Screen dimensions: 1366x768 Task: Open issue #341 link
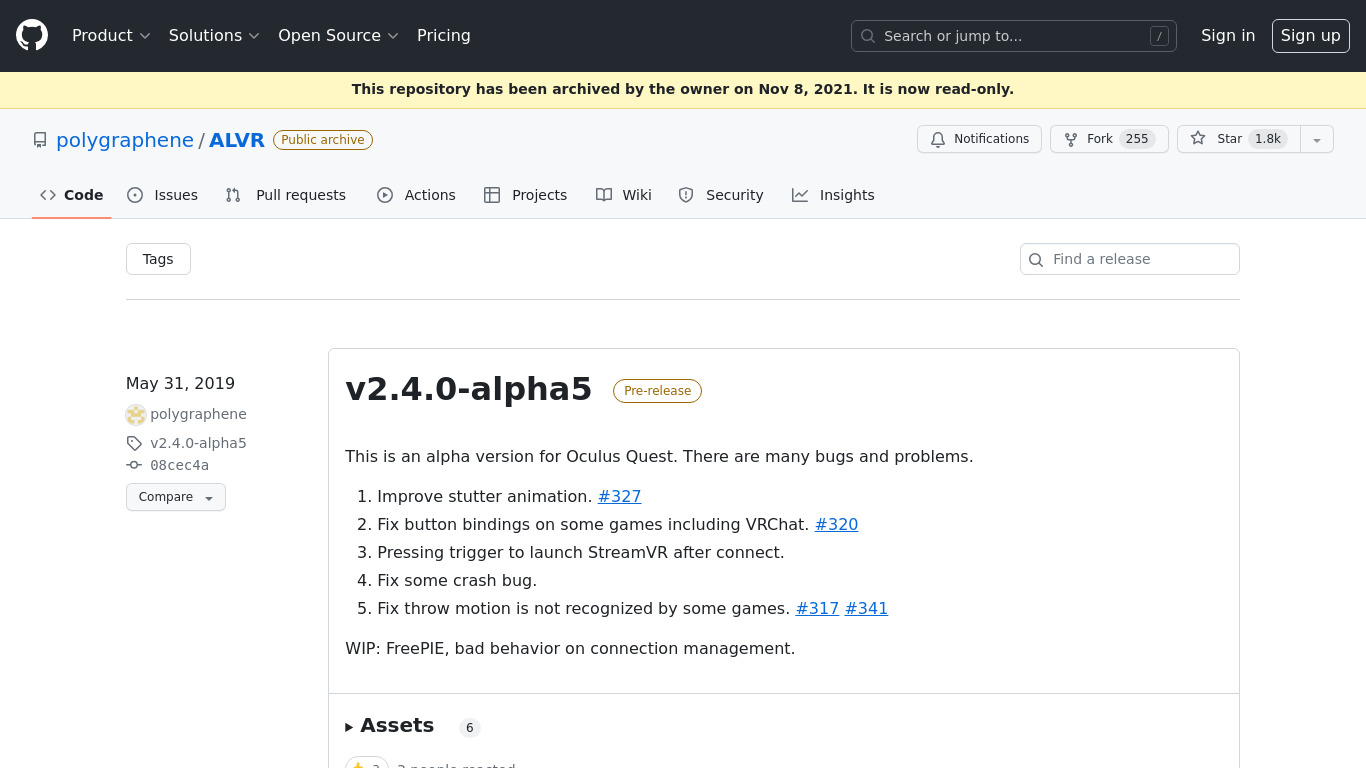[866, 608]
